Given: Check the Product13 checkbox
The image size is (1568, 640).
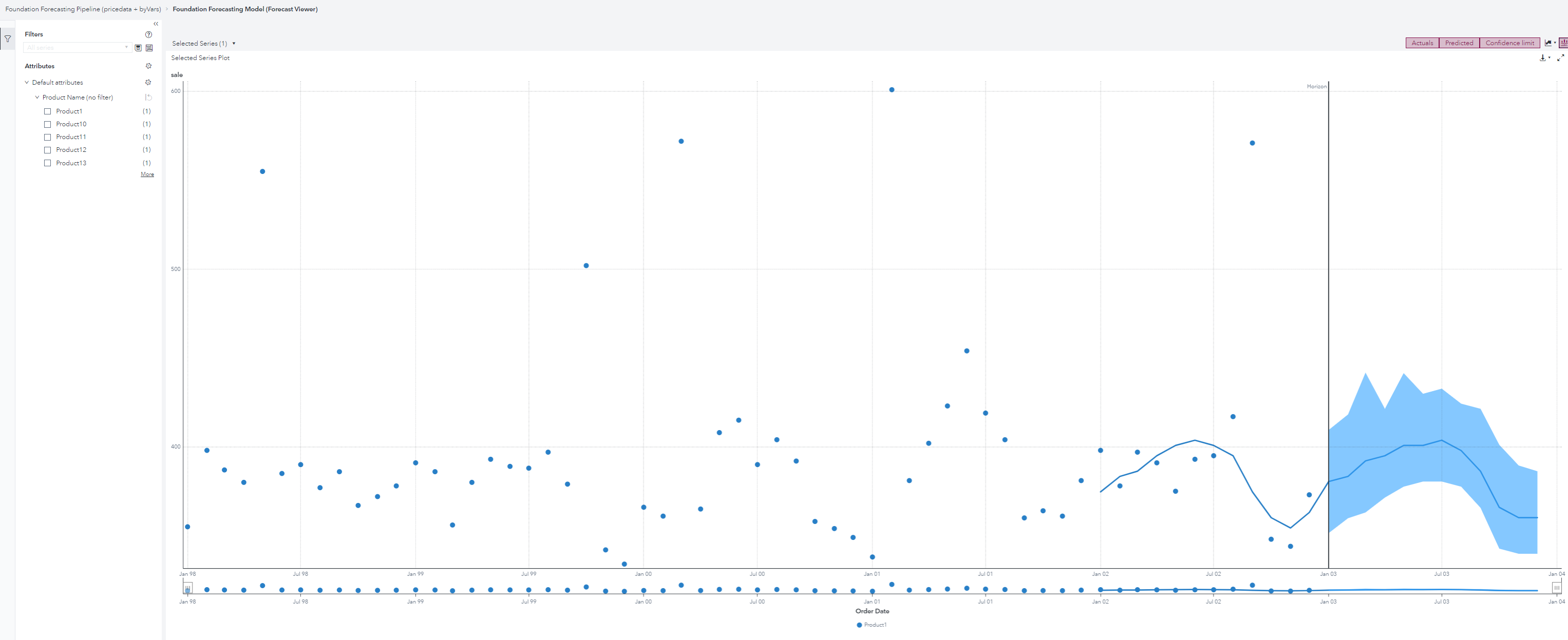Looking at the screenshot, I should coord(47,163).
